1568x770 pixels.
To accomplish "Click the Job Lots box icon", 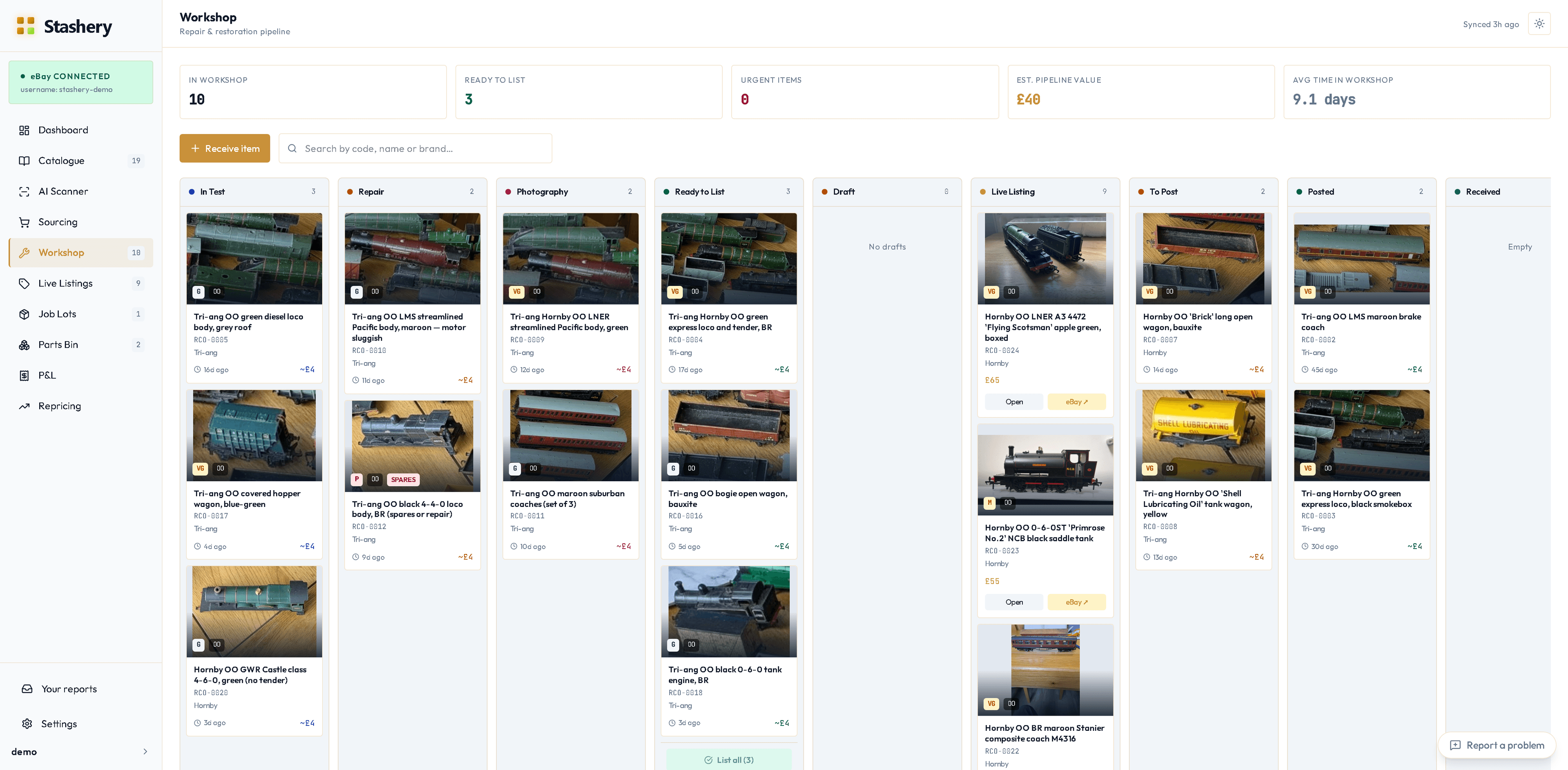I will point(24,314).
